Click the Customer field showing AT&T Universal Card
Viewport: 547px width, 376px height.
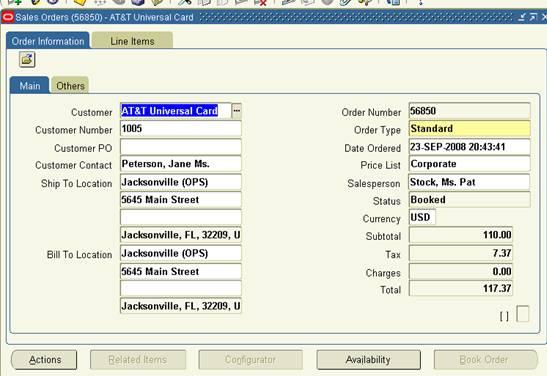pos(175,111)
